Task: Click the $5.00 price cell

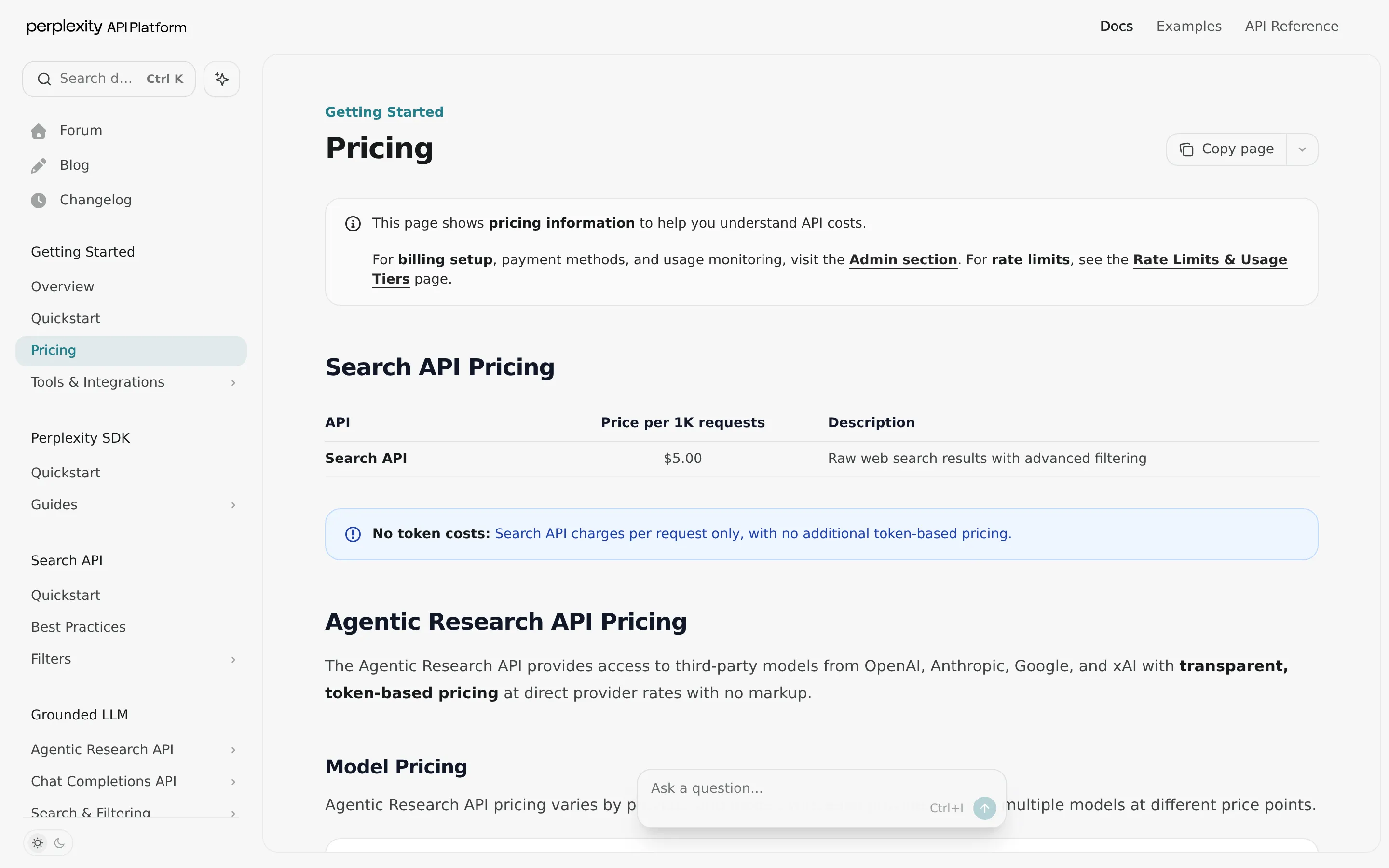Action: [682, 459]
